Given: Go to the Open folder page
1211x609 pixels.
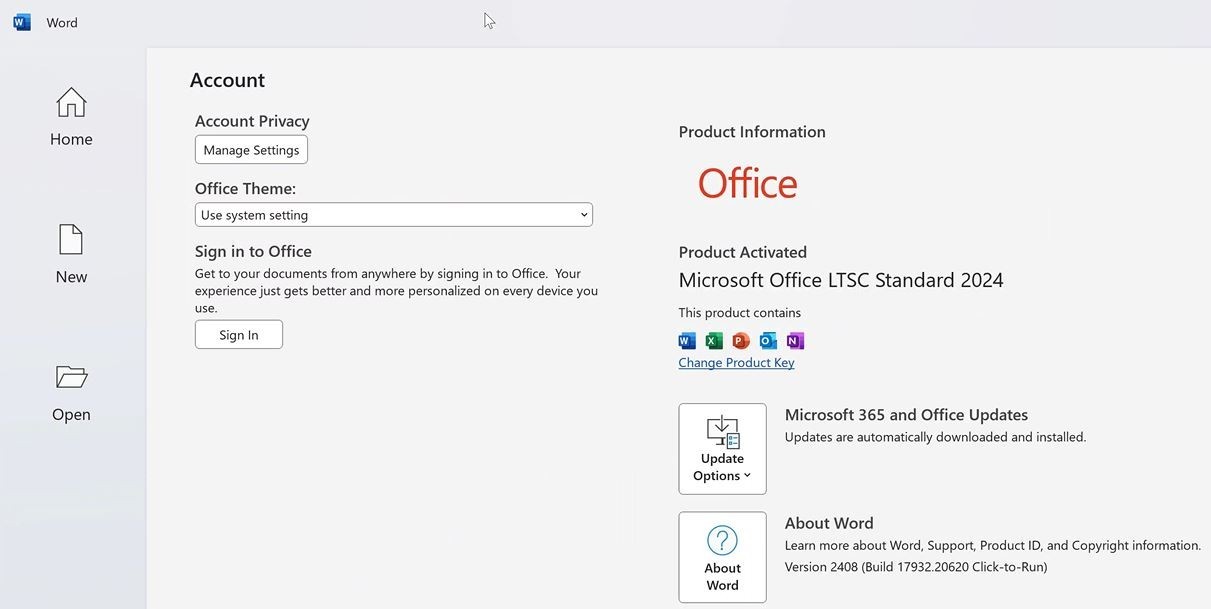Looking at the screenshot, I should (x=71, y=392).
